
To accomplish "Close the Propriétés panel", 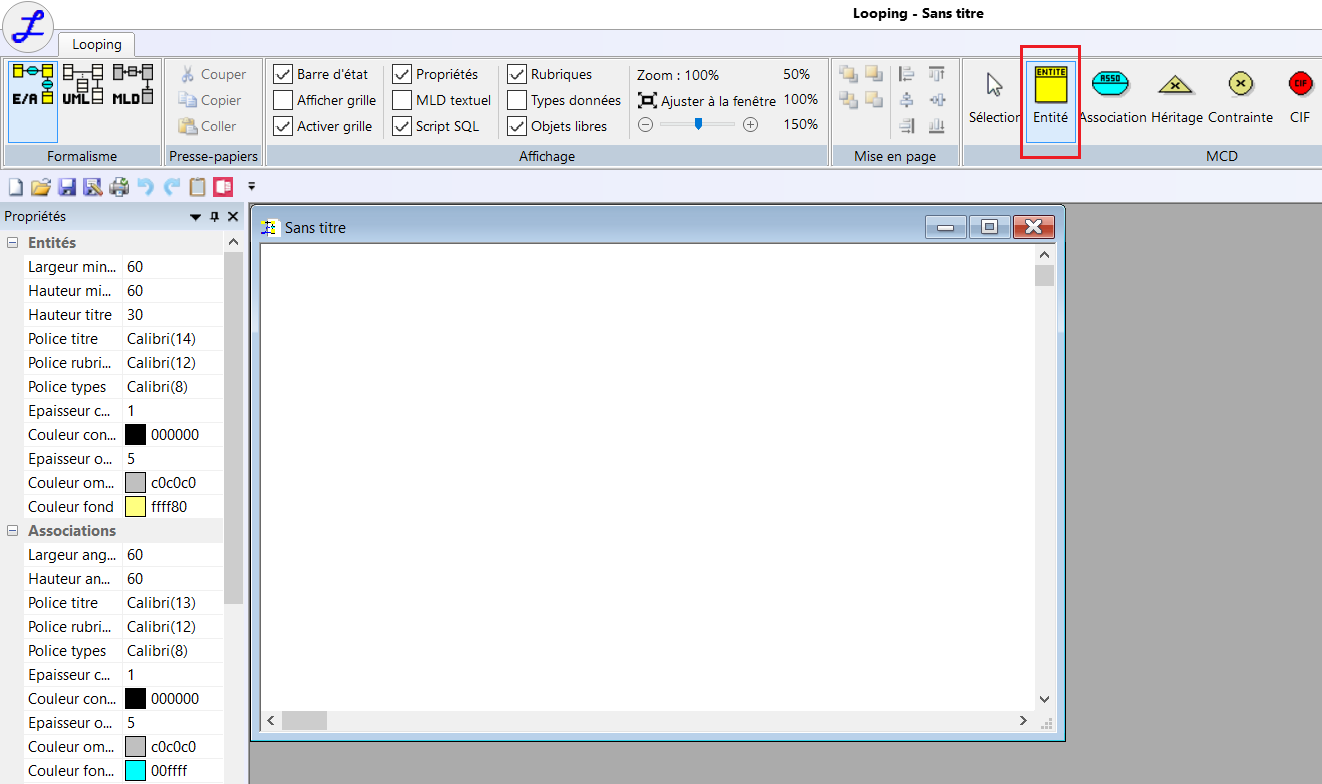I will [233, 217].
